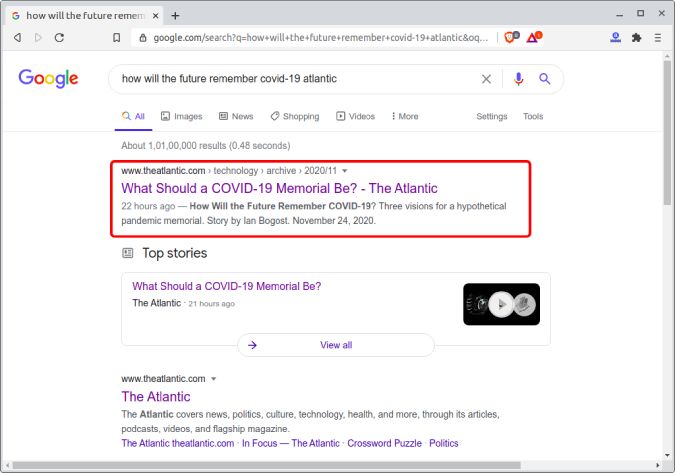Open a new tab with plus
The image size is (675, 473).
pos(175,16)
